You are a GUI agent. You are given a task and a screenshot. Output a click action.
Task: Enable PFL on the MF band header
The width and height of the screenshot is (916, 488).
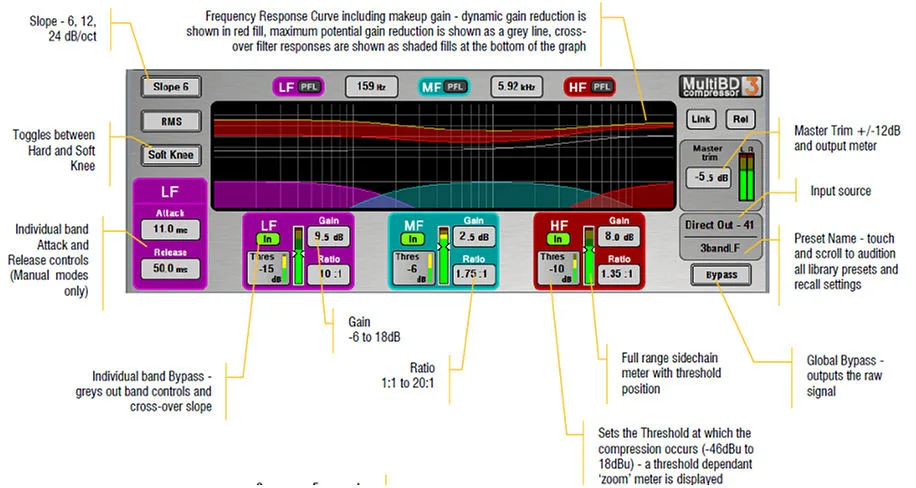click(x=455, y=87)
